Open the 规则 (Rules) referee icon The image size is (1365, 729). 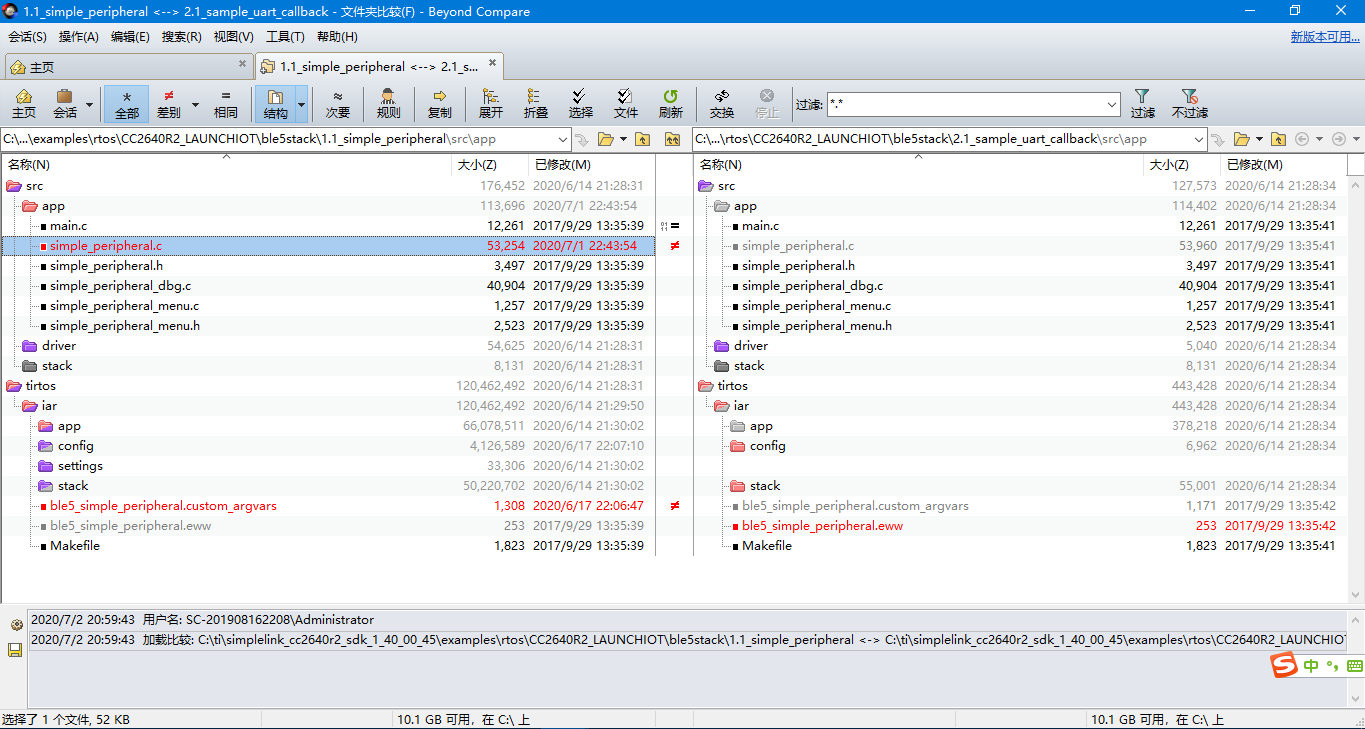(x=389, y=104)
